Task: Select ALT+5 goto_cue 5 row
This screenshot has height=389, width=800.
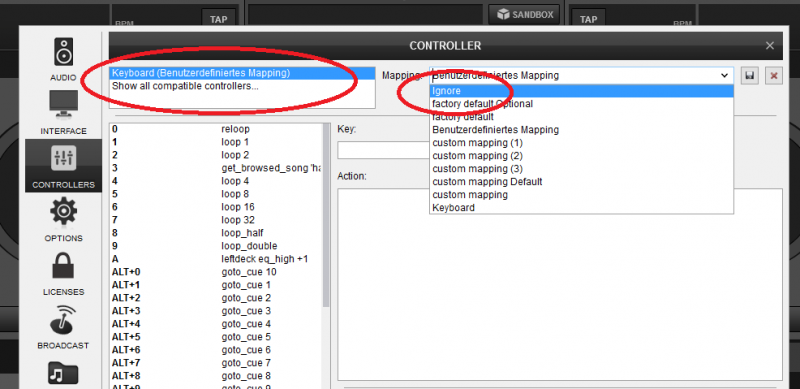Action: (x=216, y=337)
